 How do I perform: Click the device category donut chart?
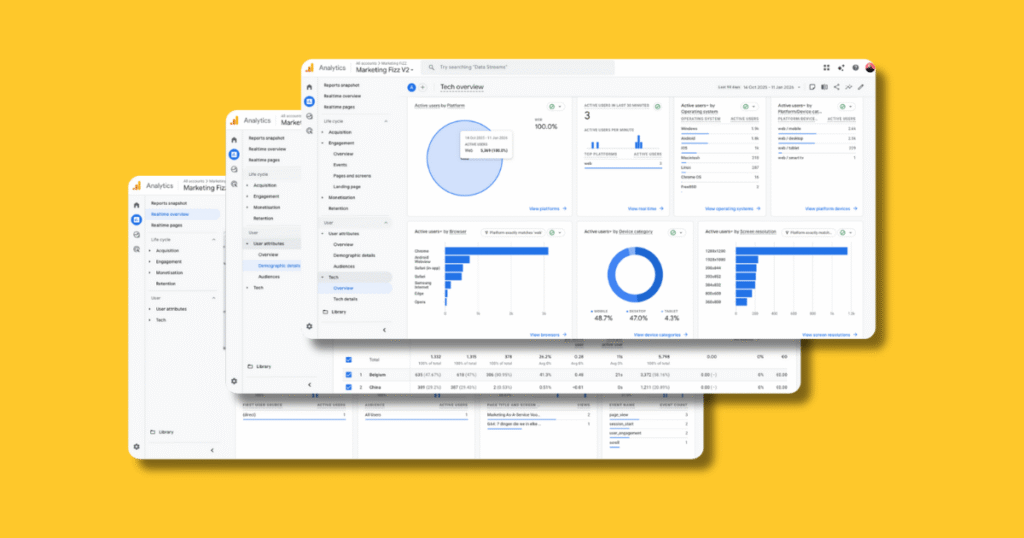tap(635, 275)
